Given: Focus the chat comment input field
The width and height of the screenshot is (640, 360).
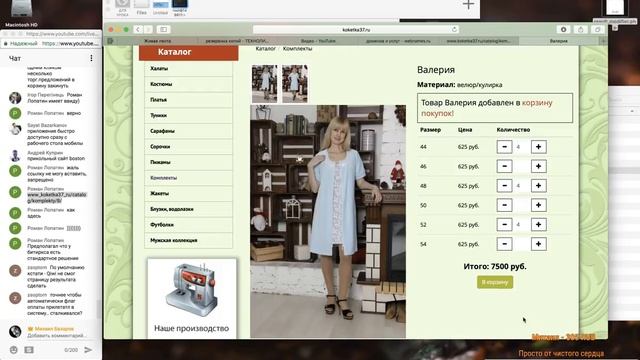Looking at the screenshot, I should tap(56, 336).
